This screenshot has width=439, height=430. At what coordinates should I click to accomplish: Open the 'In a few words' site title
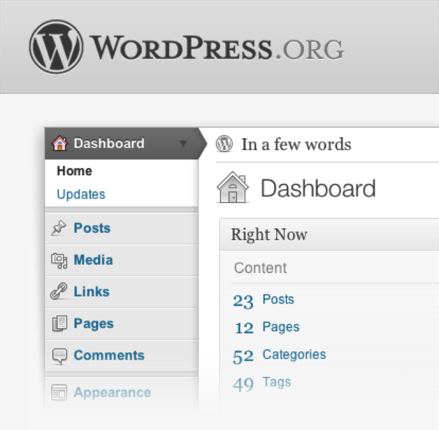point(296,144)
